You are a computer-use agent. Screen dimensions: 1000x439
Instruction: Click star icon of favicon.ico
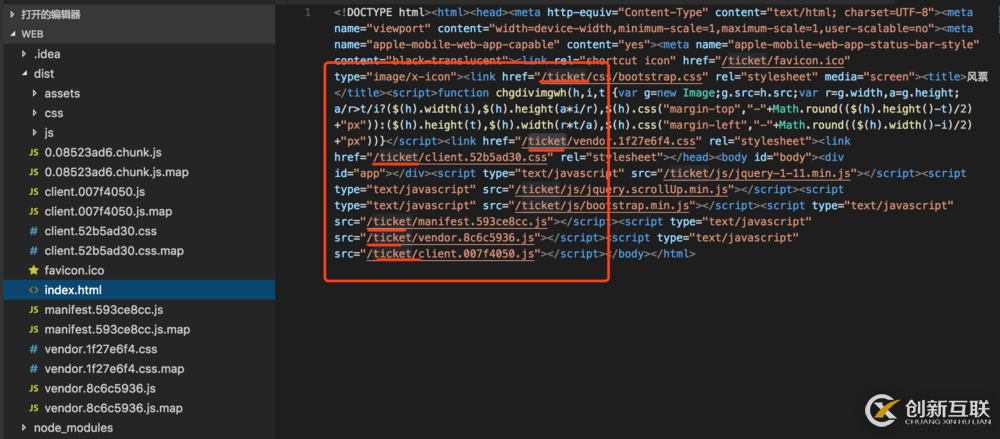tap(34, 271)
